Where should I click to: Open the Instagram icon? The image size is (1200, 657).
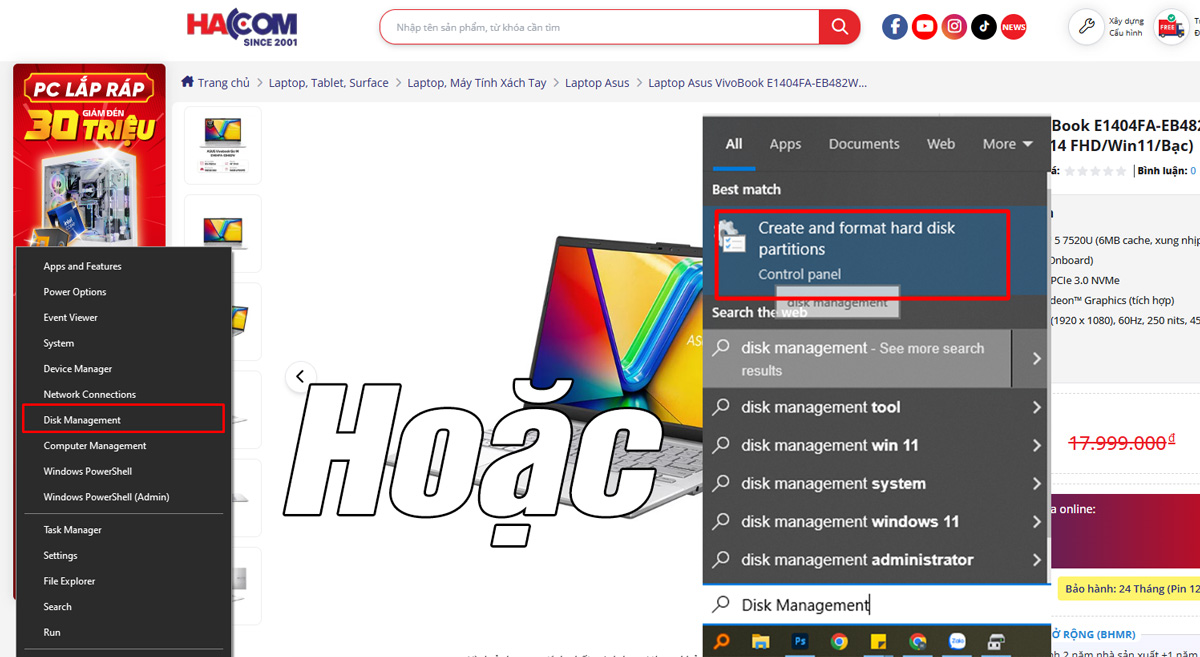point(954,26)
